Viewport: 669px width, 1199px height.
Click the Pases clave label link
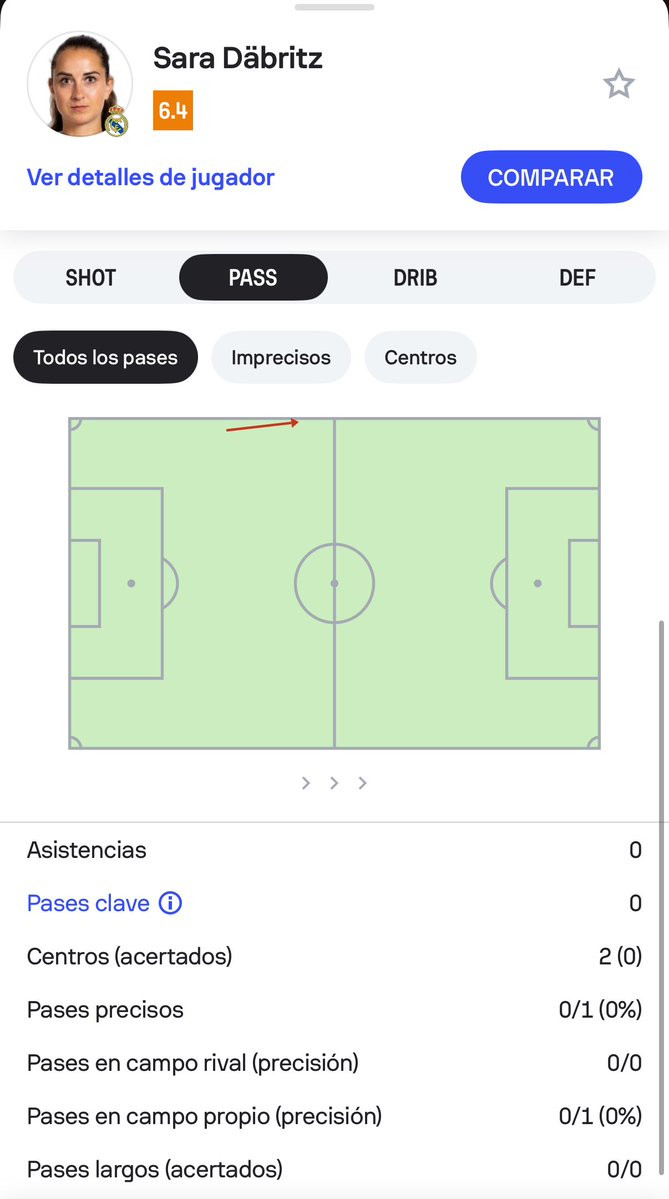[x=88, y=904]
